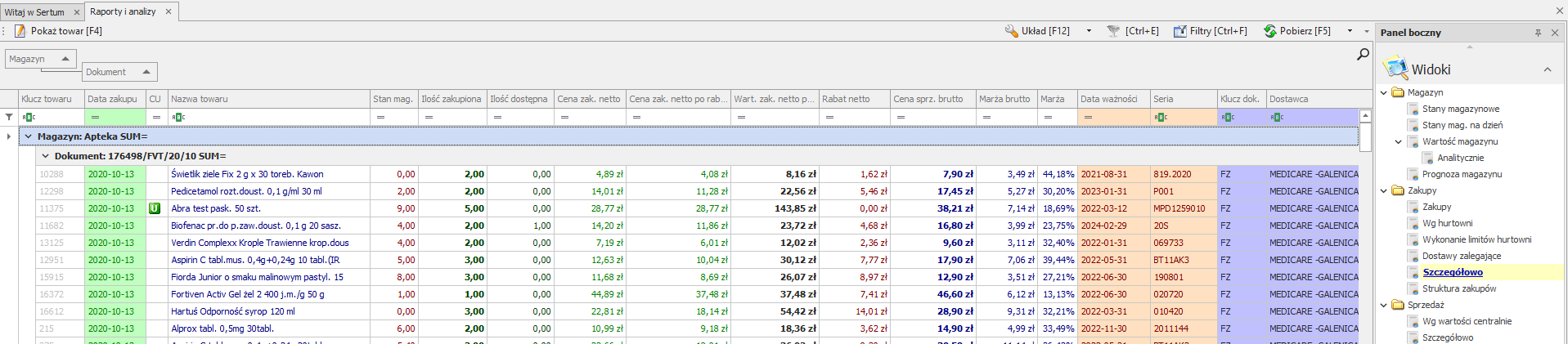Click the Pokaż towar [F4] icon
The height and width of the screenshot is (344, 1568).
[20, 31]
